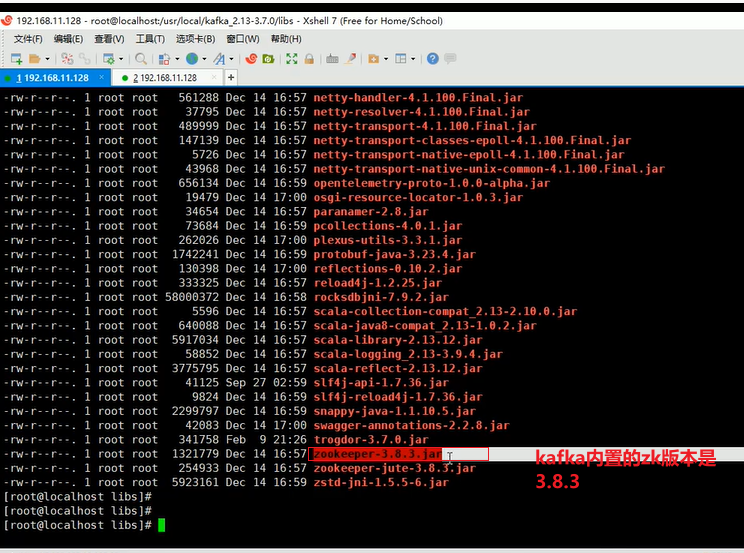This screenshot has height=553, width=744.
Task: Click the New Session toolbar icon
Action: [x=17, y=59]
